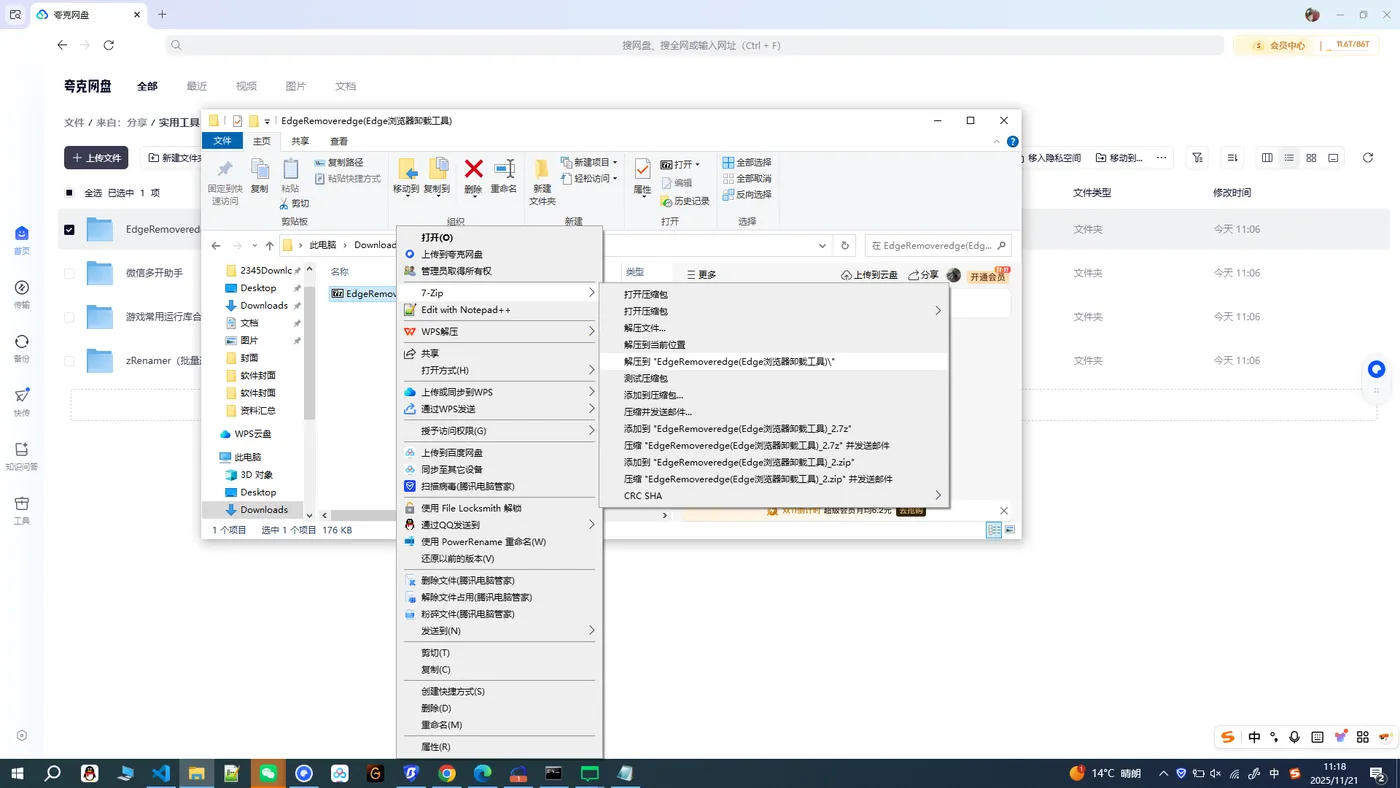Open Visual Studio Code from the taskbar

[161, 773]
